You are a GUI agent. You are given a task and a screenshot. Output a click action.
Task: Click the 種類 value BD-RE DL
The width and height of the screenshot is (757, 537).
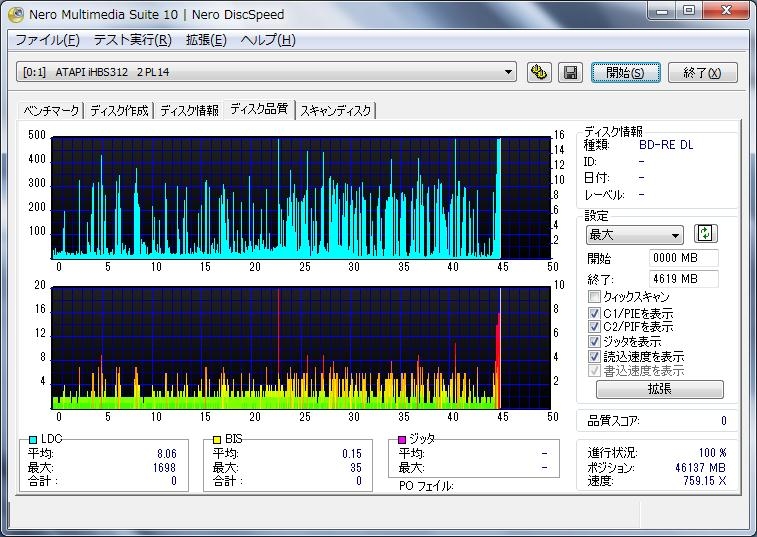coord(666,145)
